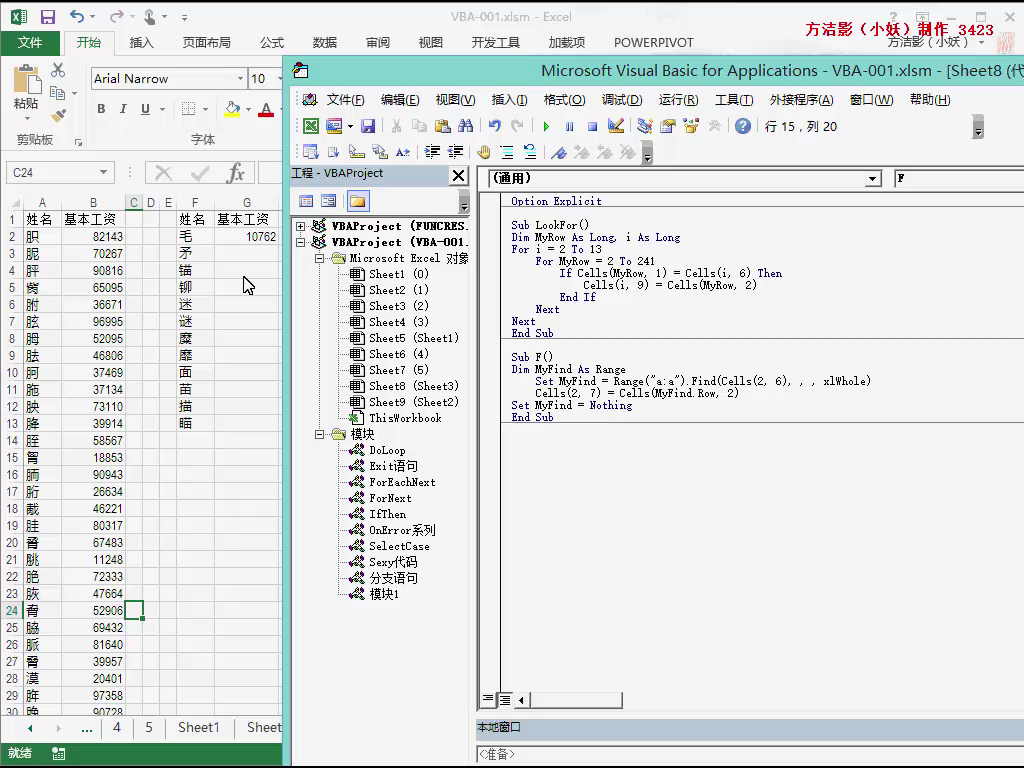
Task: Toggle Design Mode icon in VBA toolbar
Action: (x=615, y=126)
